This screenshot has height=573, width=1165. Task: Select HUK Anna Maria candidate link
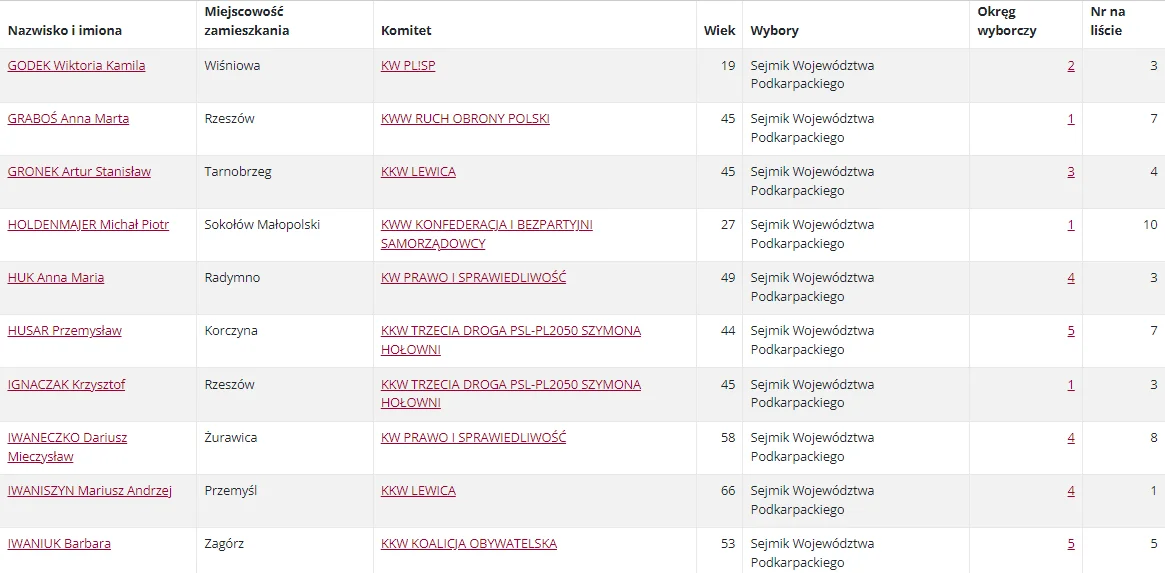point(56,278)
